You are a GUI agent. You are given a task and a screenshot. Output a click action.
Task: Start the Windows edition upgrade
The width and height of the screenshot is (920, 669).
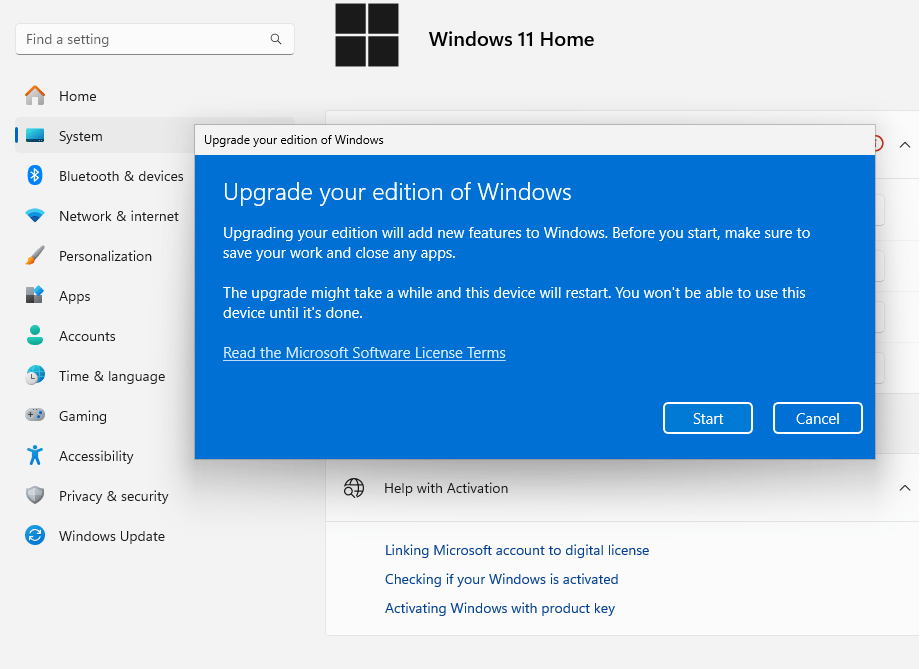[x=708, y=418]
